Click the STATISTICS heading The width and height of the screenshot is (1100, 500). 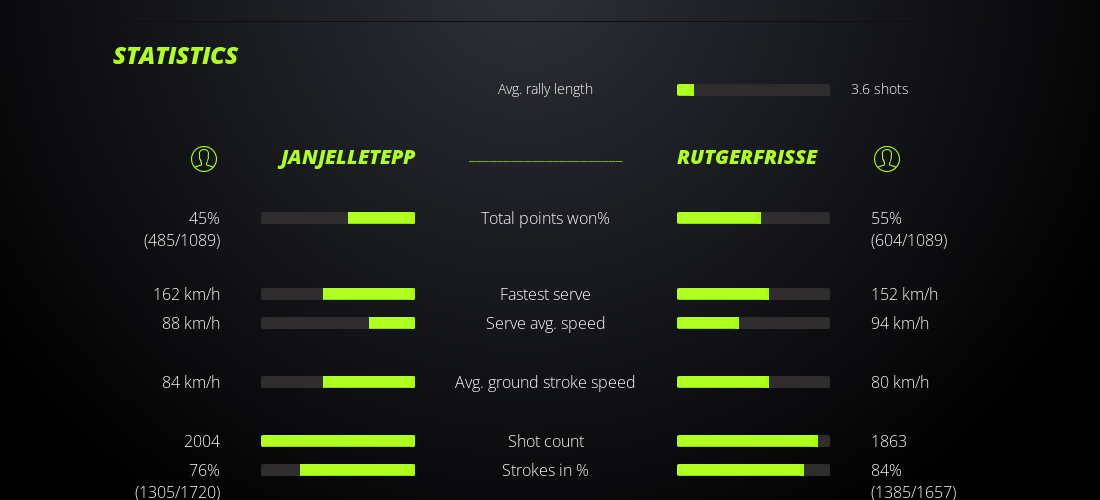click(175, 56)
